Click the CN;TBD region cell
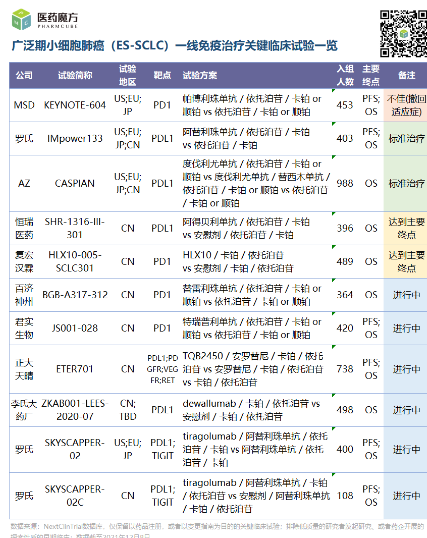 (128, 410)
